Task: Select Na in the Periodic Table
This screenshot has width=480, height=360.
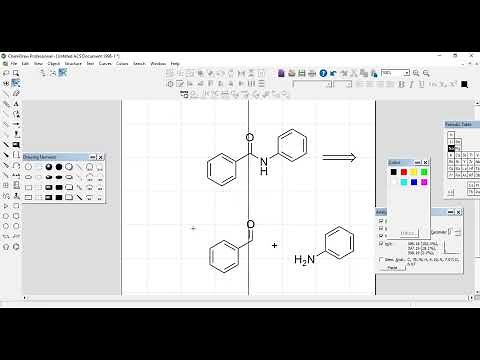Action: click(451, 148)
